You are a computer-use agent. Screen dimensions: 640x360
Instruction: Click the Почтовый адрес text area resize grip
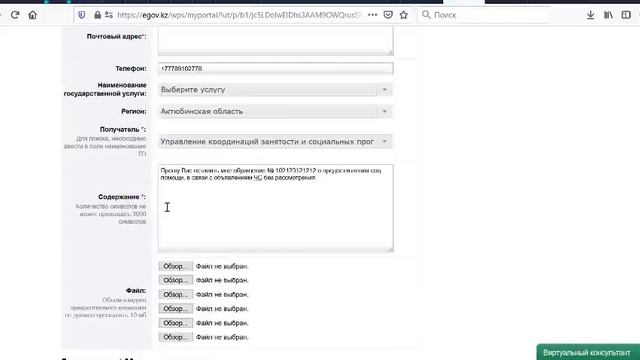point(390,52)
